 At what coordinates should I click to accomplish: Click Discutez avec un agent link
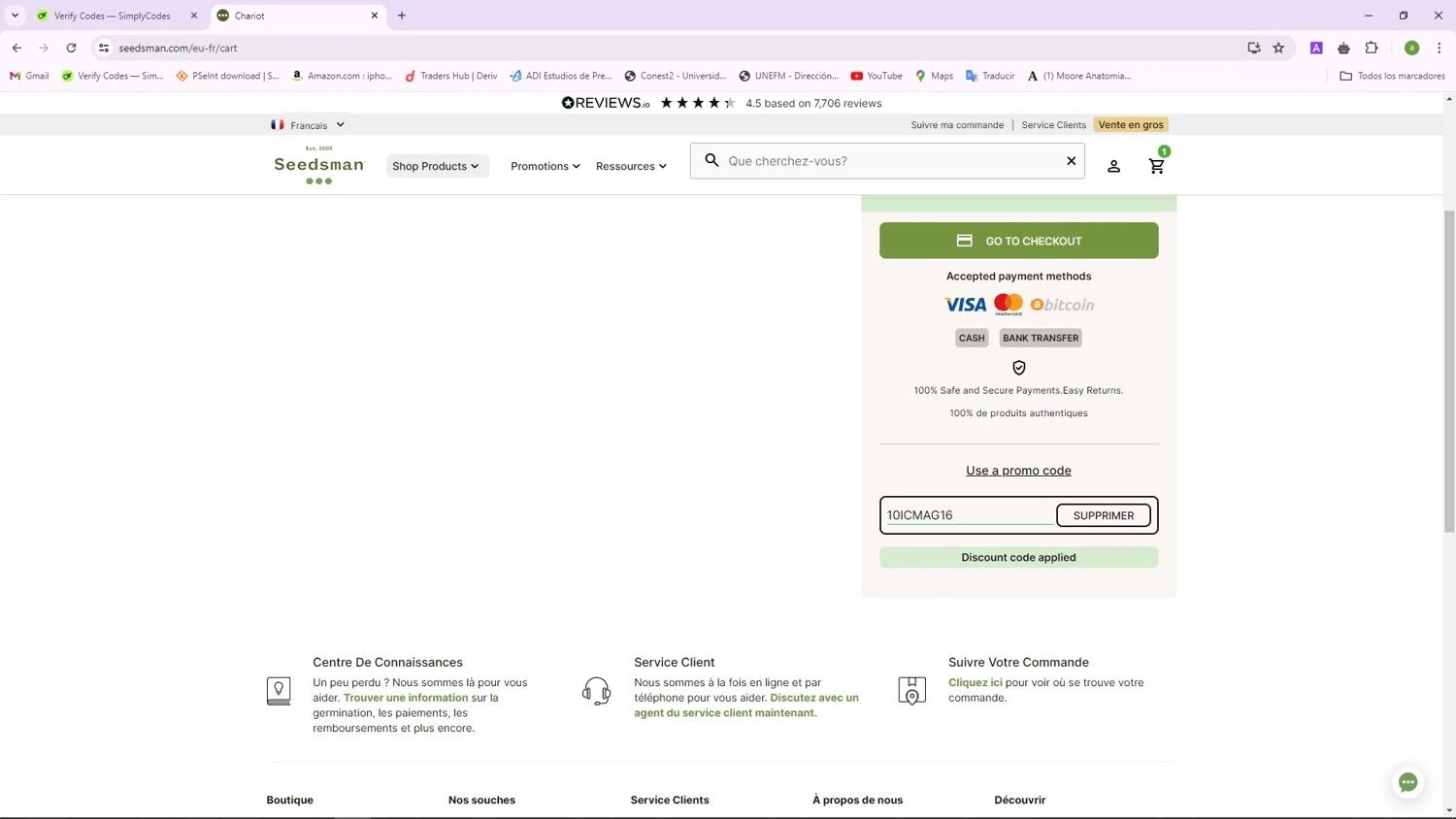point(746,705)
